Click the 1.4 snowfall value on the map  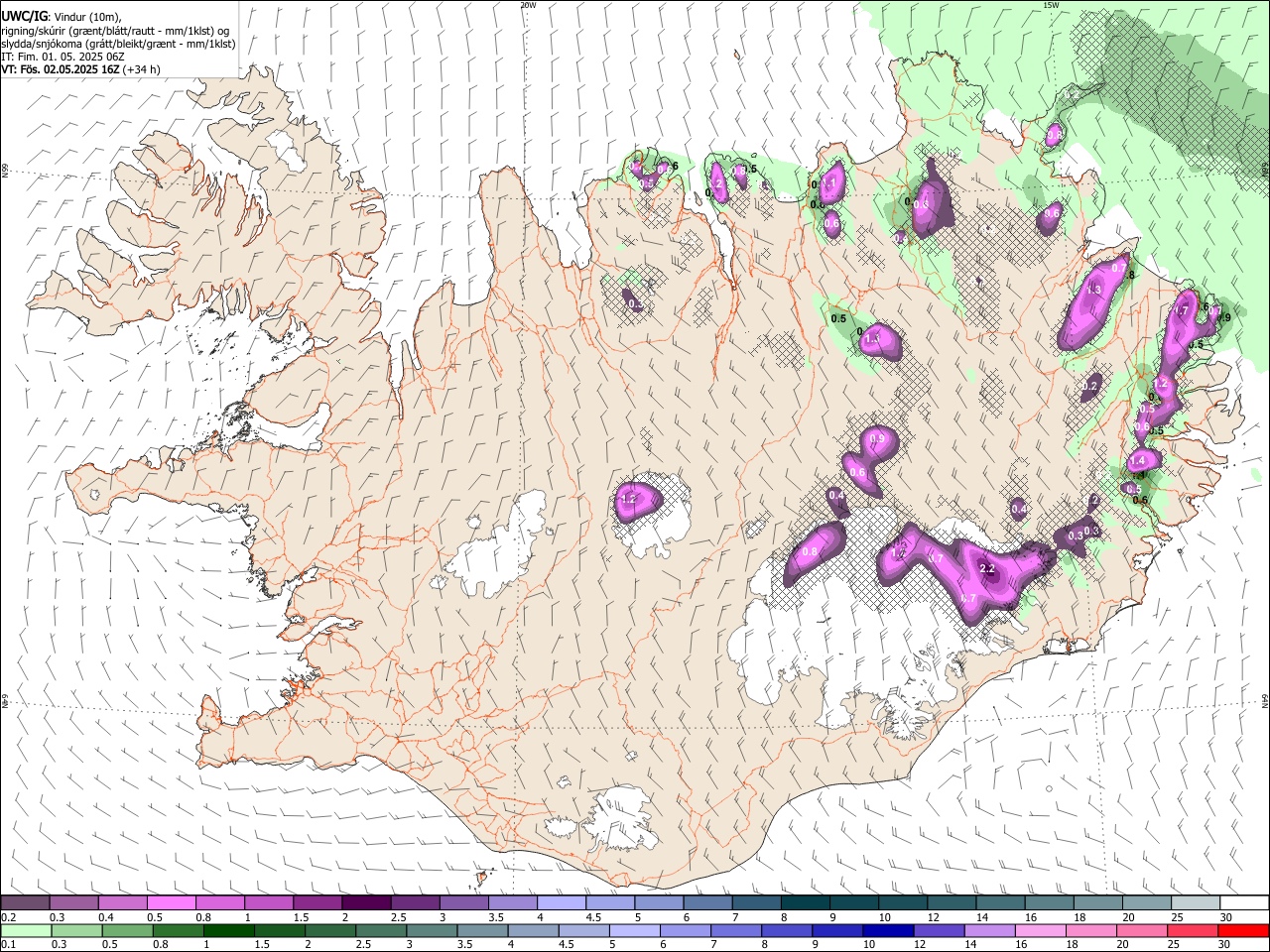coord(1138,461)
